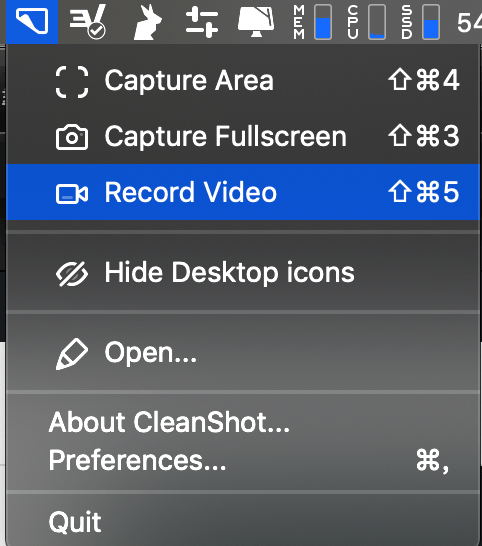Choose Capture Area from the menu
The height and width of the screenshot is (546, 482).
[x=243, y=81]
